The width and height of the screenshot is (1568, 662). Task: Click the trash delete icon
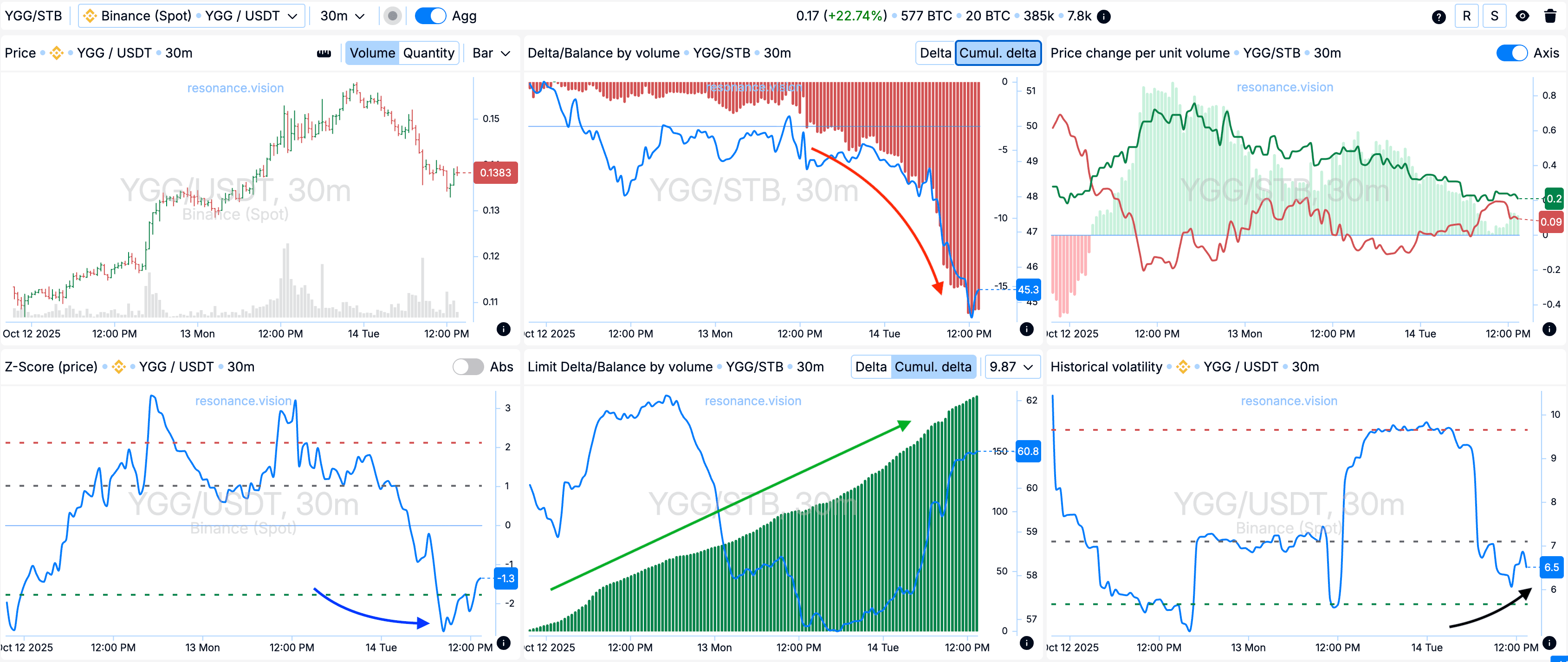(1550, 16)
